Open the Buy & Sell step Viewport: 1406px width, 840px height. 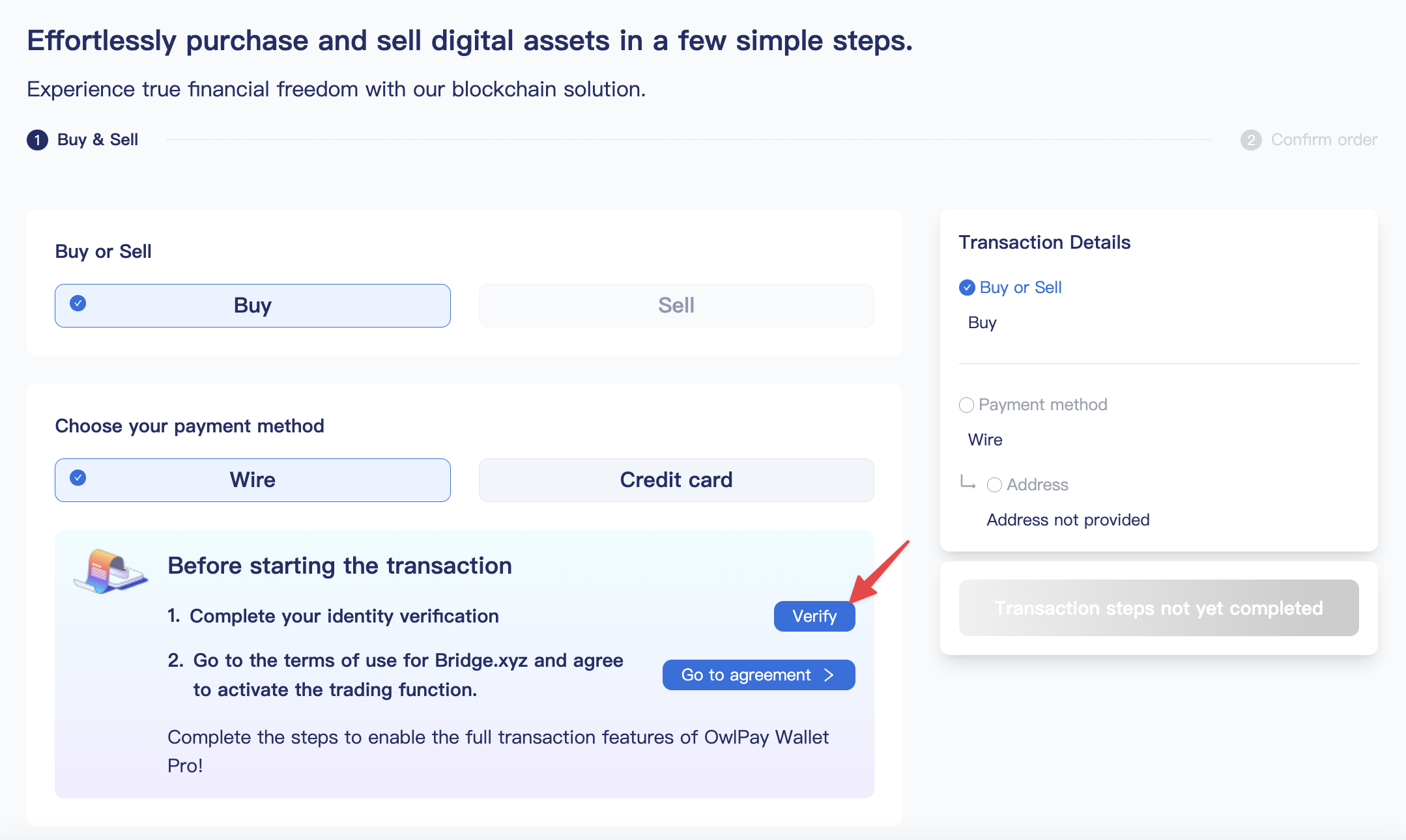(98, 140)
